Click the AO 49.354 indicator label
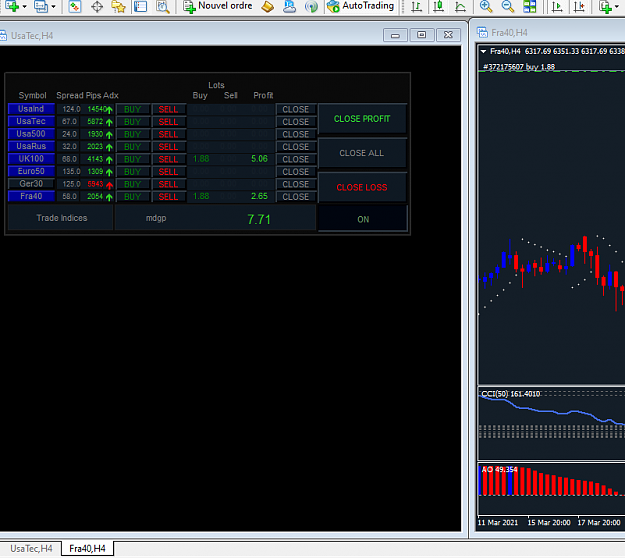625x558 pixels. coord(499,470)
